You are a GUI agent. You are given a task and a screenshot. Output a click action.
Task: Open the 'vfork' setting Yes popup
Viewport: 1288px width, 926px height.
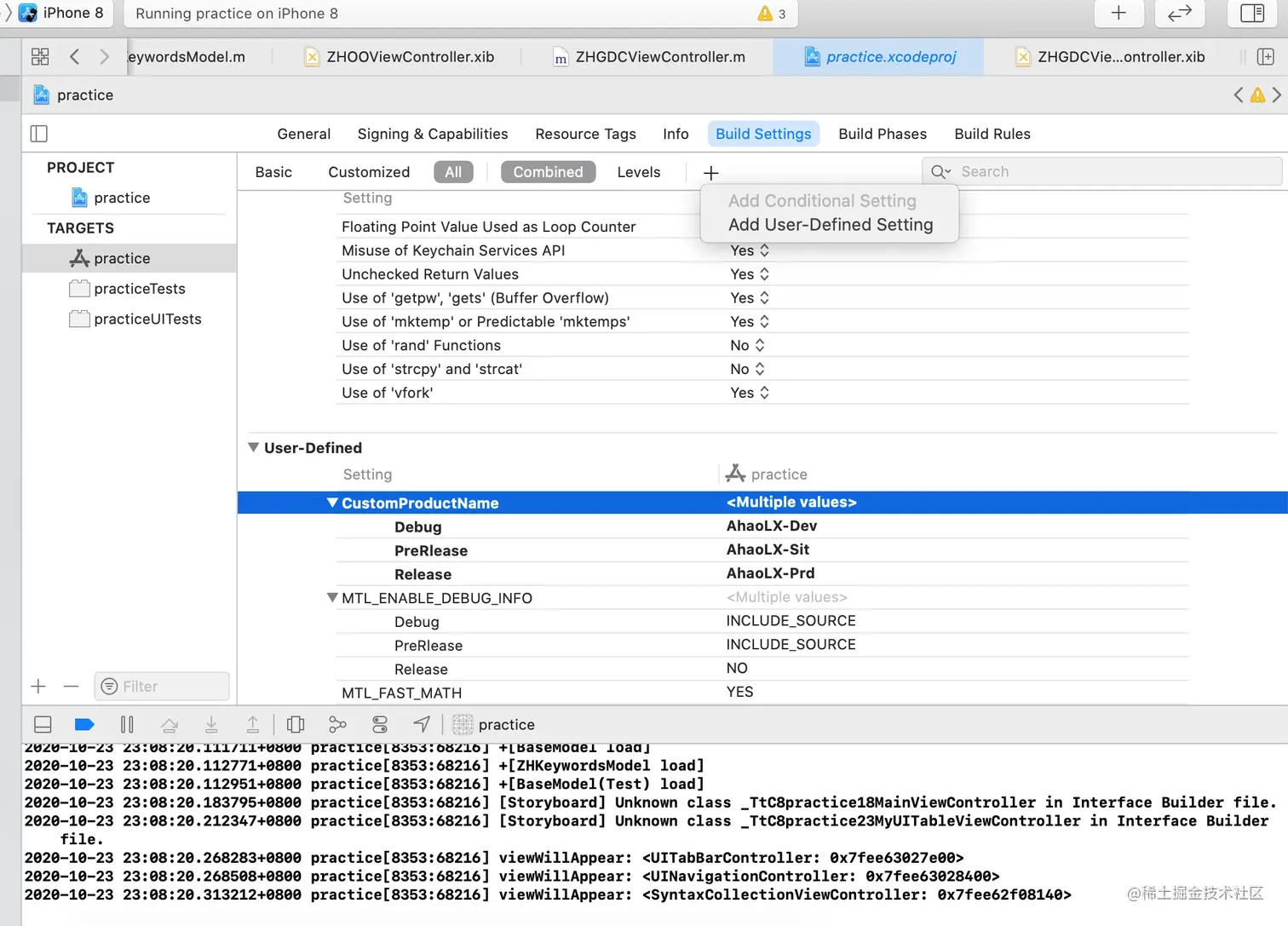750,393
